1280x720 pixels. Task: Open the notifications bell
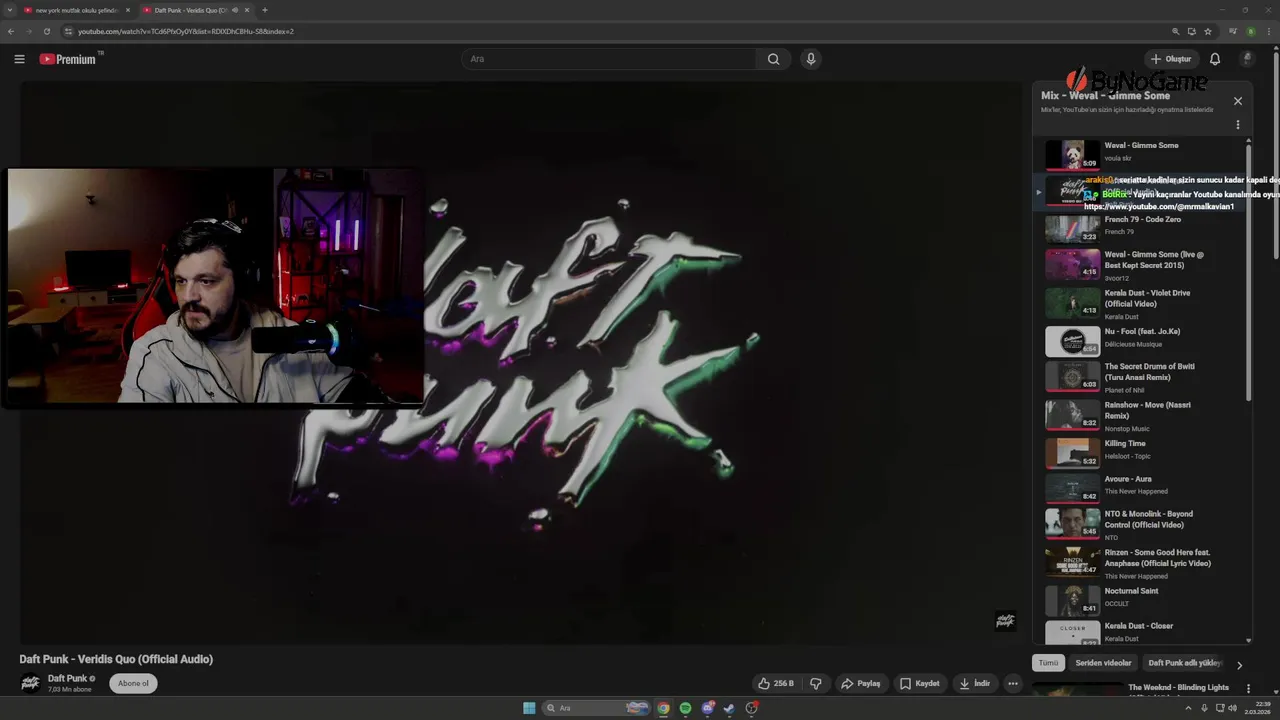coord(1215,59)
